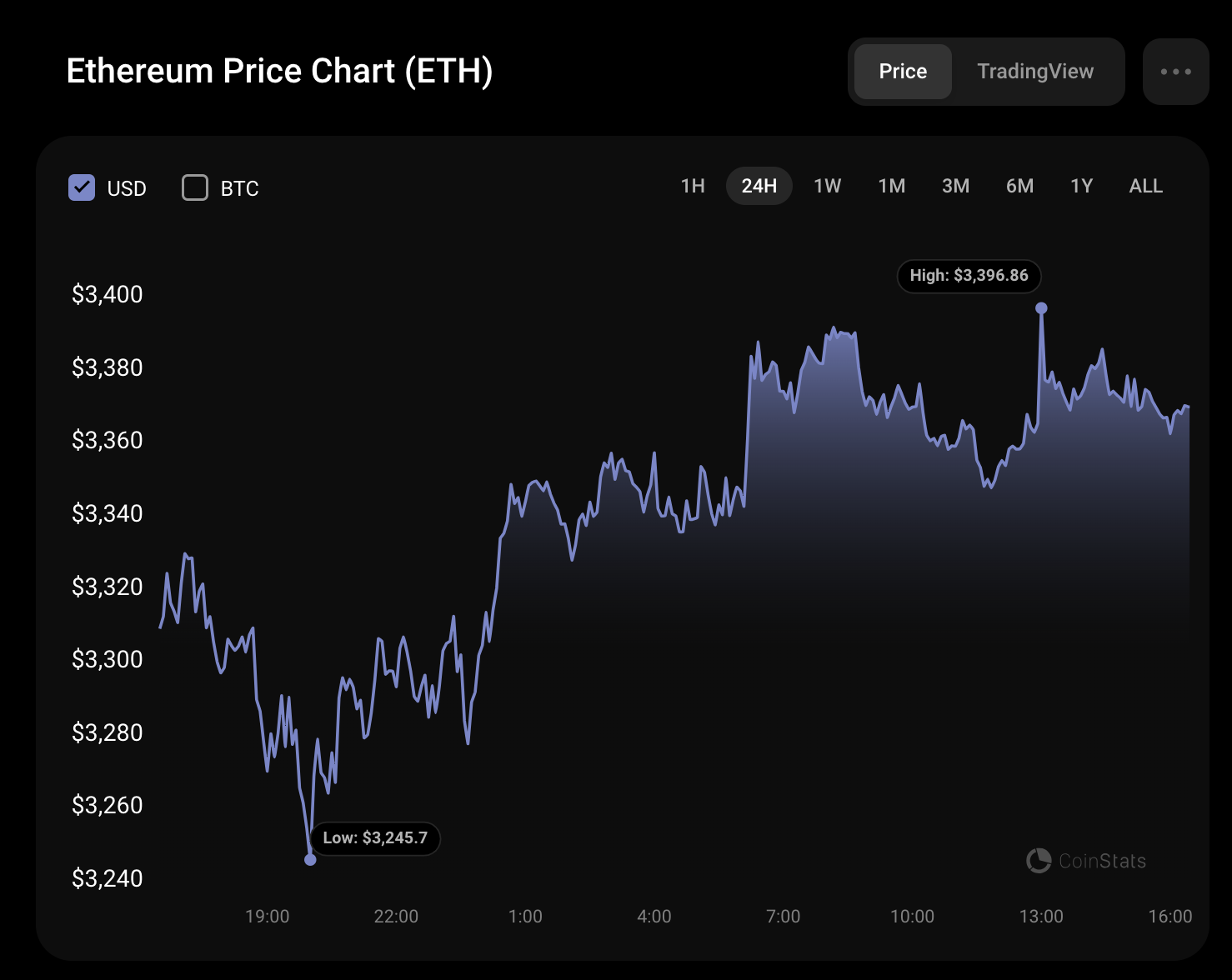Switch chart to 6M range
The image size is (1232, 980).
[1019, 186]
